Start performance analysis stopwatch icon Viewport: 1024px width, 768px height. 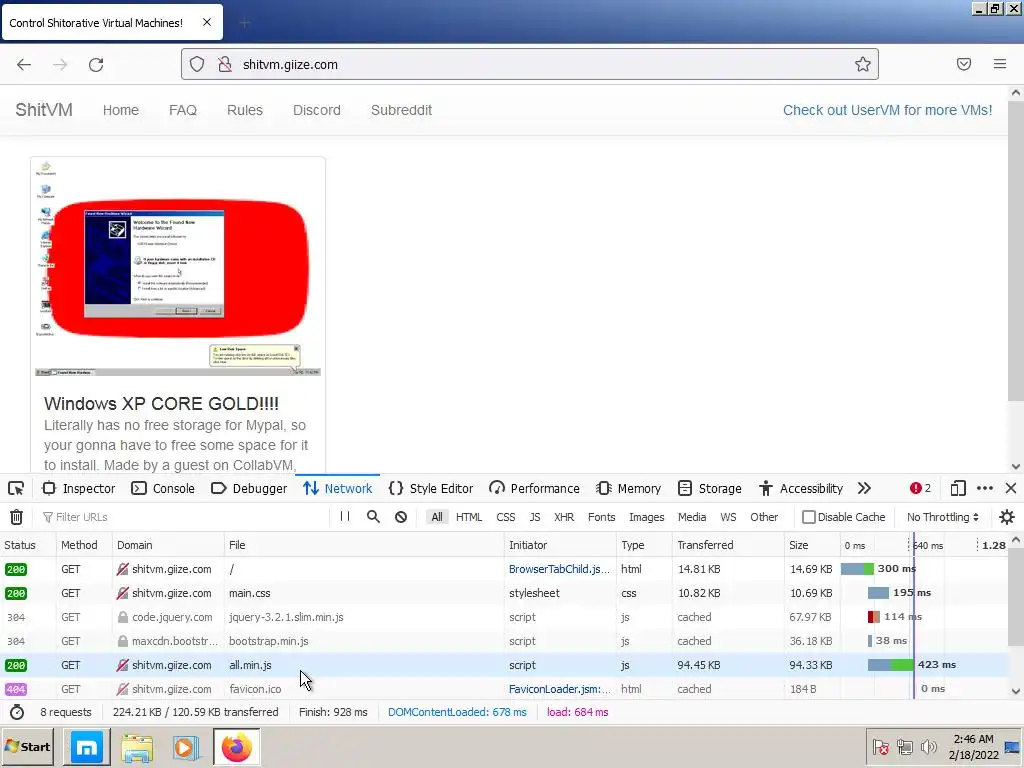pos(17,712)
